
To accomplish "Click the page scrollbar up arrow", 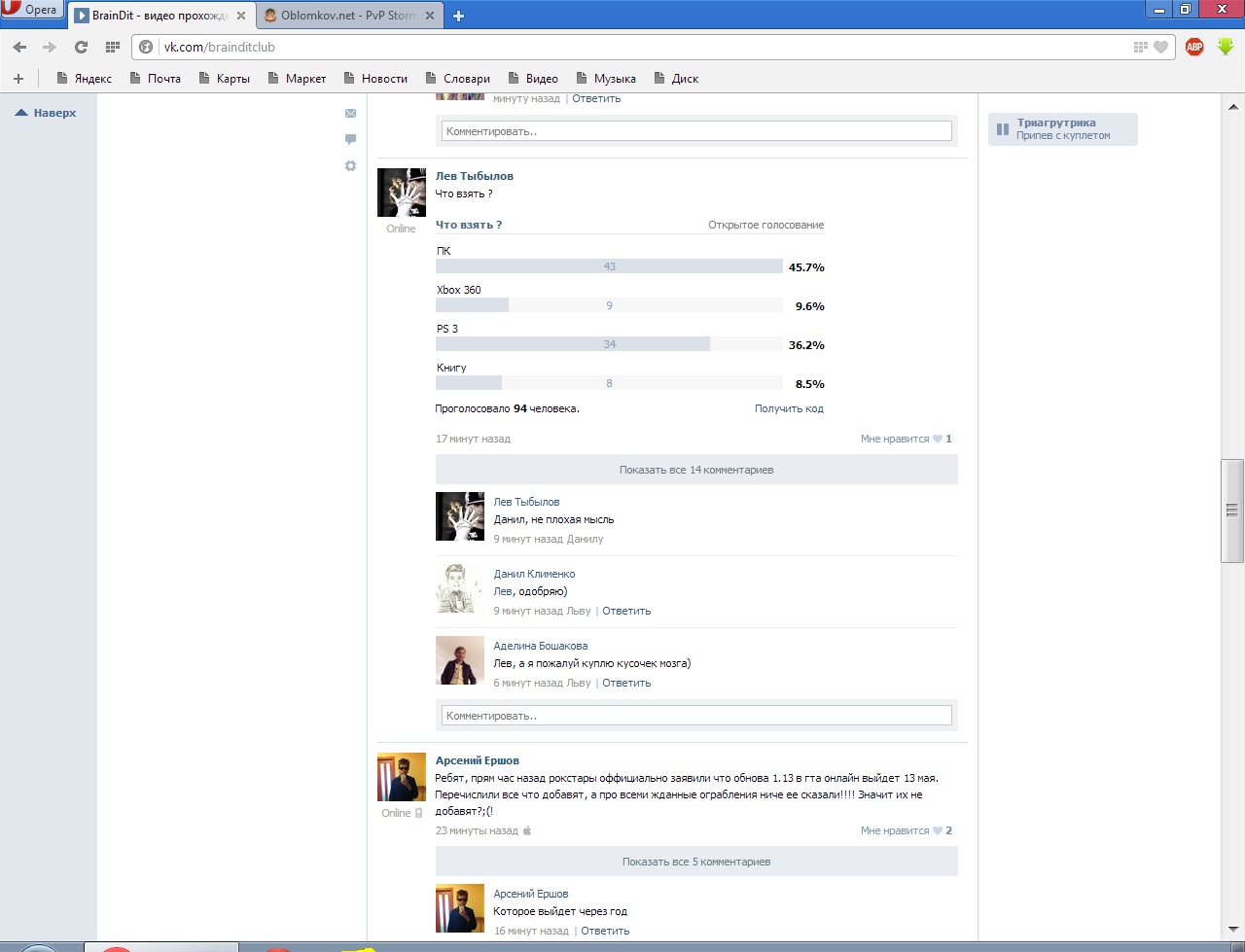I will 1233,106.
